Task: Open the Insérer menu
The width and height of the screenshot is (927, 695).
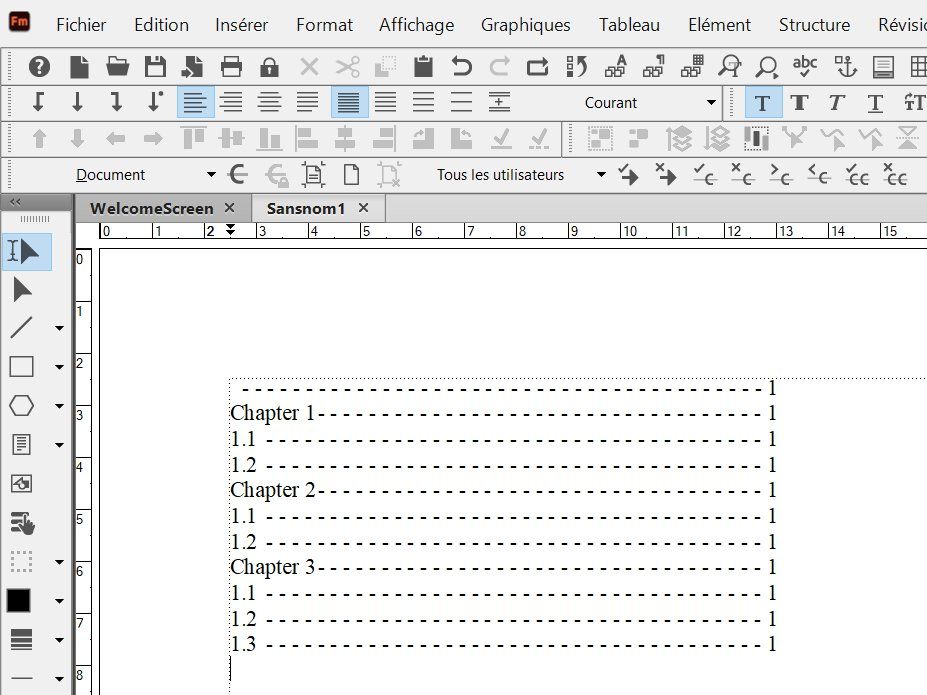Action: tap(241, 25)
